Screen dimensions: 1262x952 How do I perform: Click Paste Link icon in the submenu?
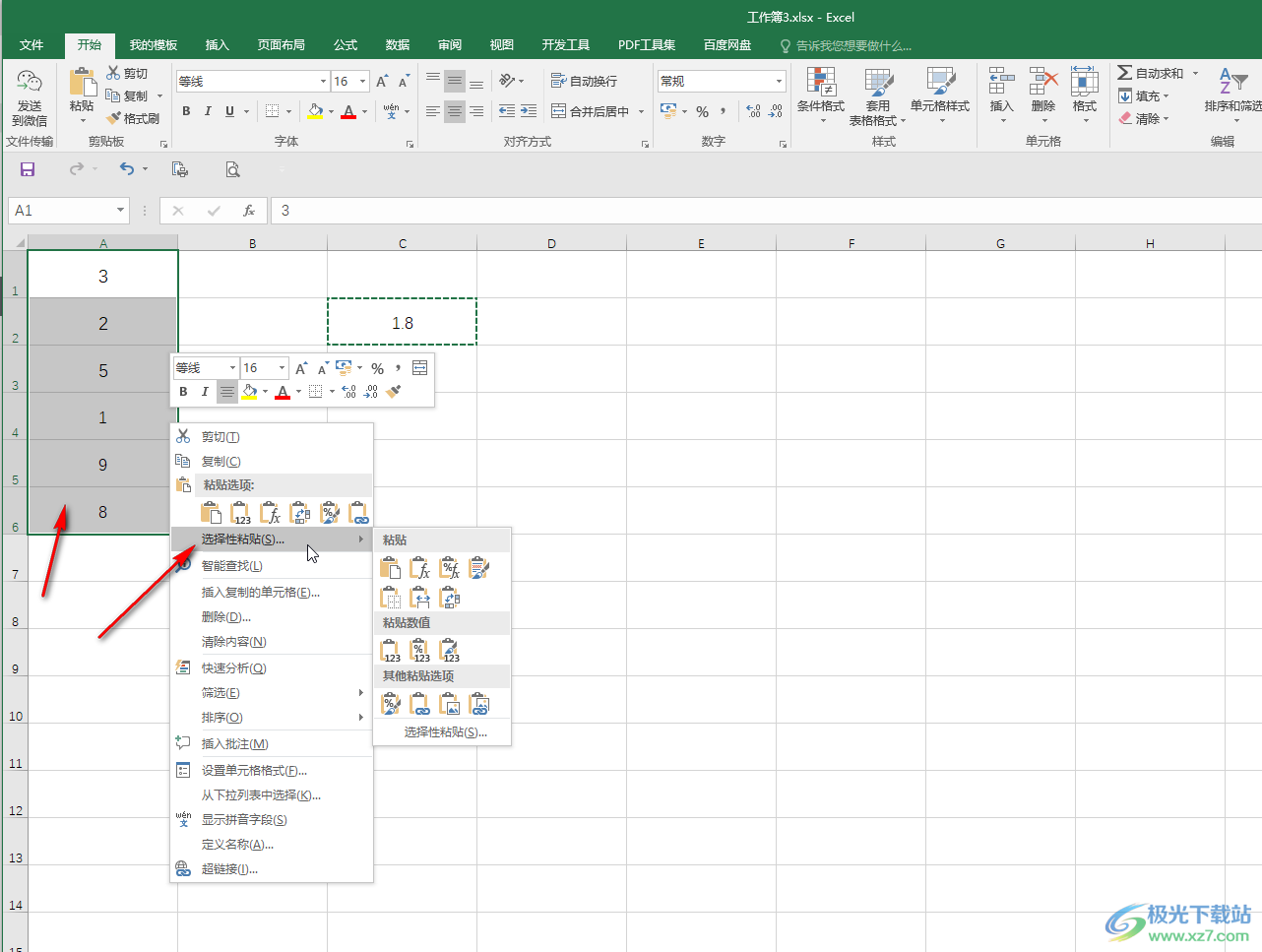coord(420,704)
